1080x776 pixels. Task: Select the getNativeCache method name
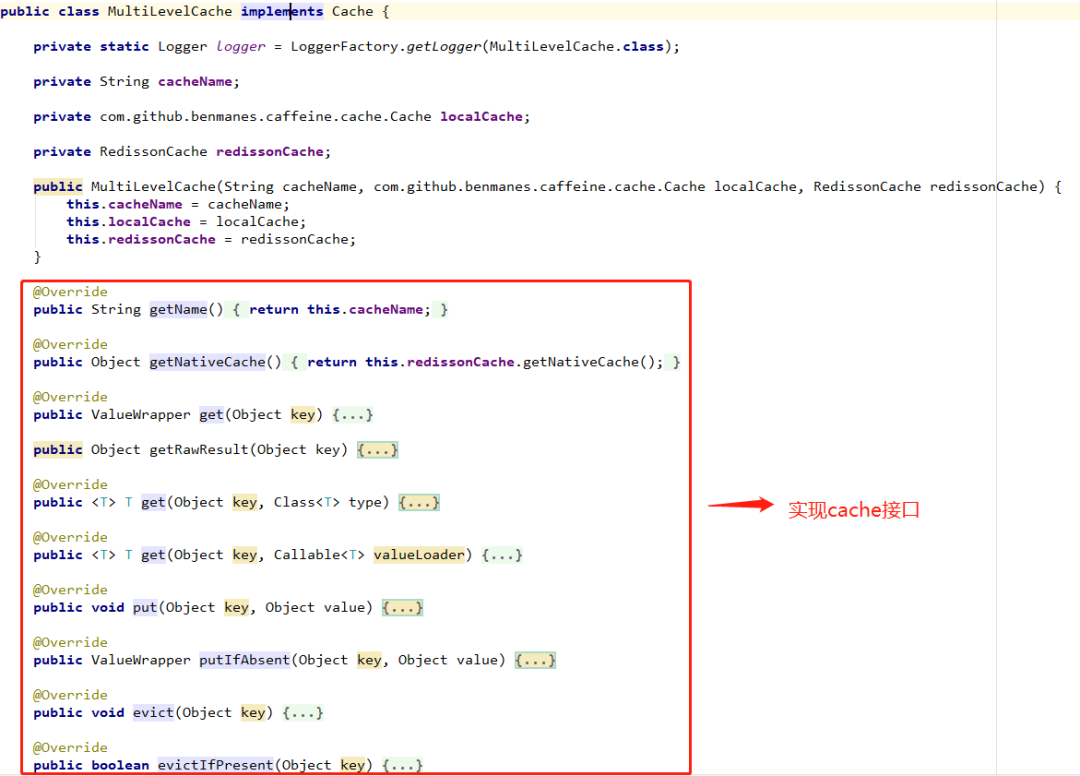pos(207,361)
